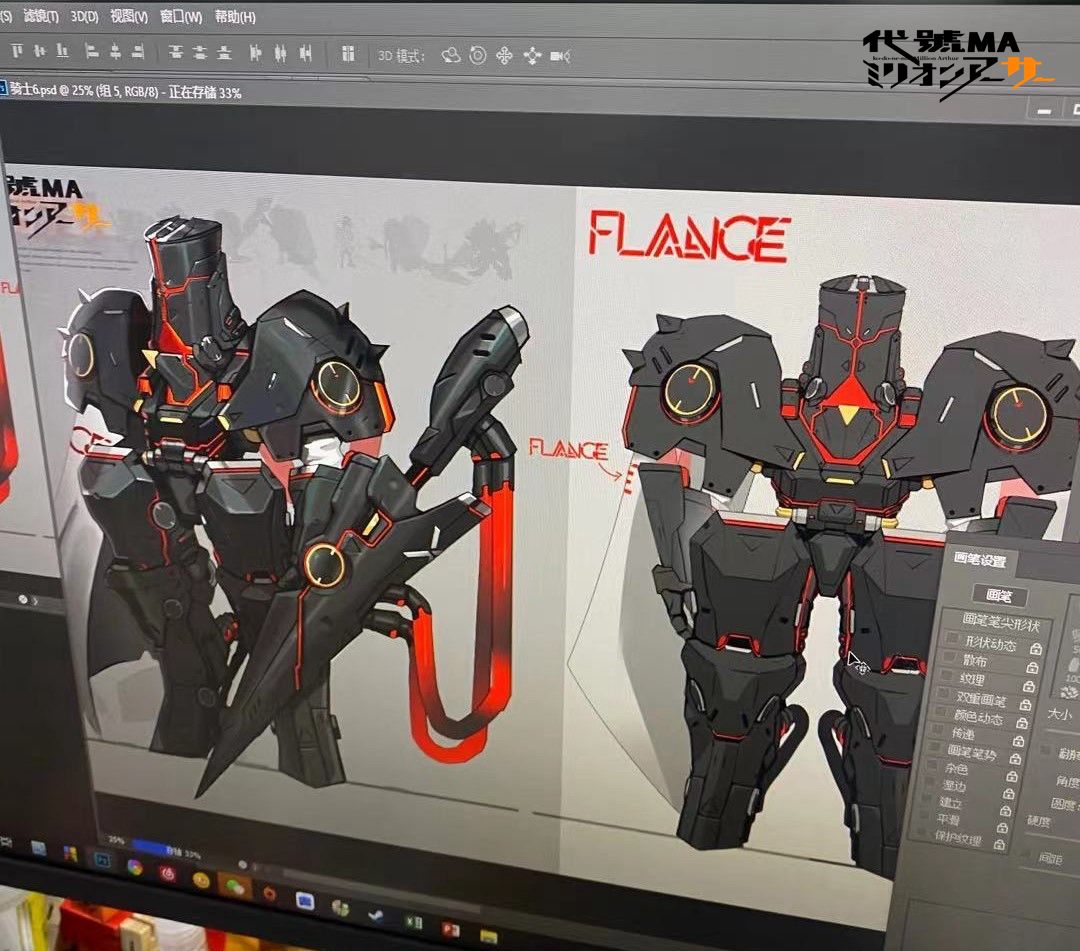
Task: Select the 3D pan mode icon
Action: (x=504, y=56)
